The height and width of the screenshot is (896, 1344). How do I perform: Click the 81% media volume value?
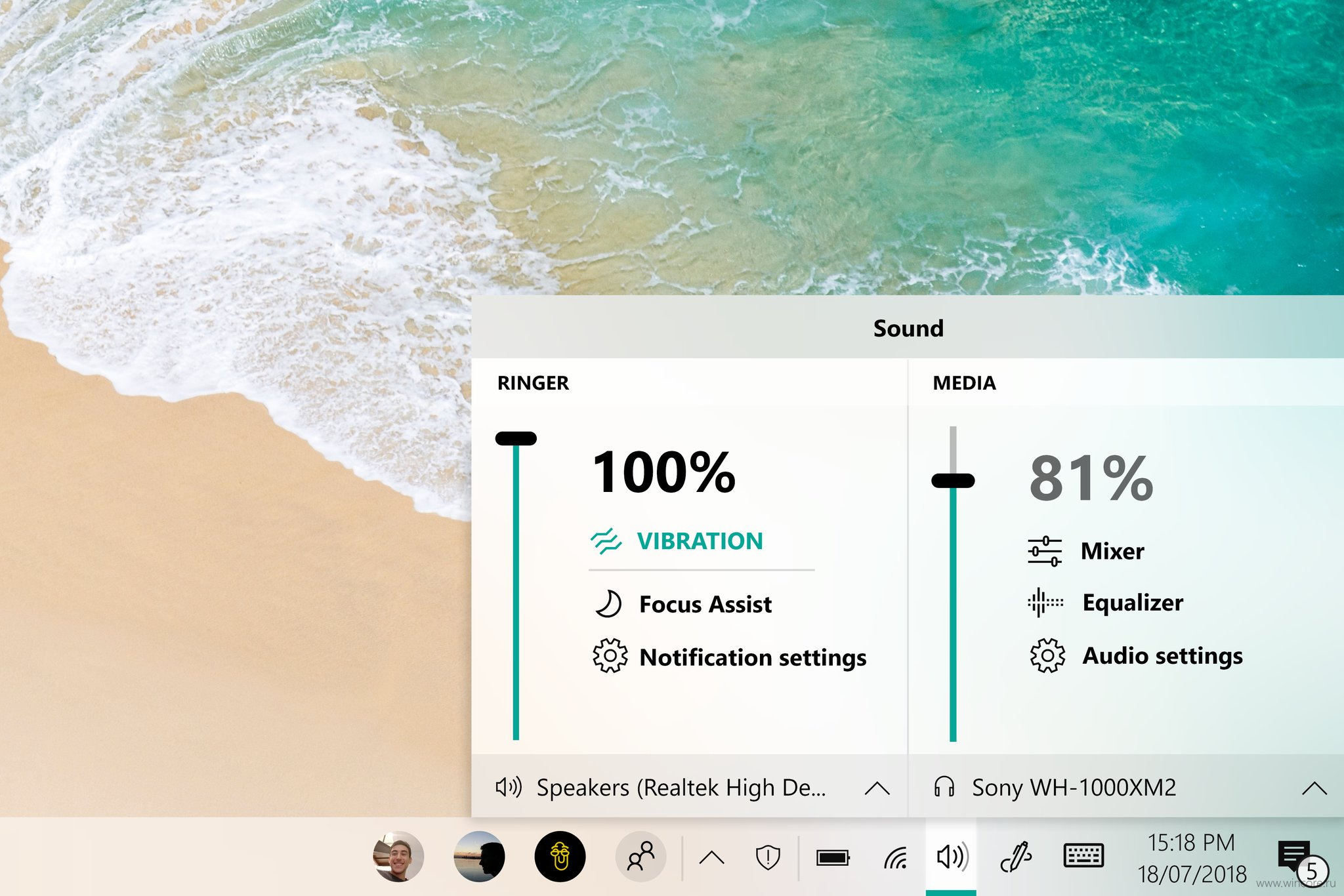[1091, 478]
